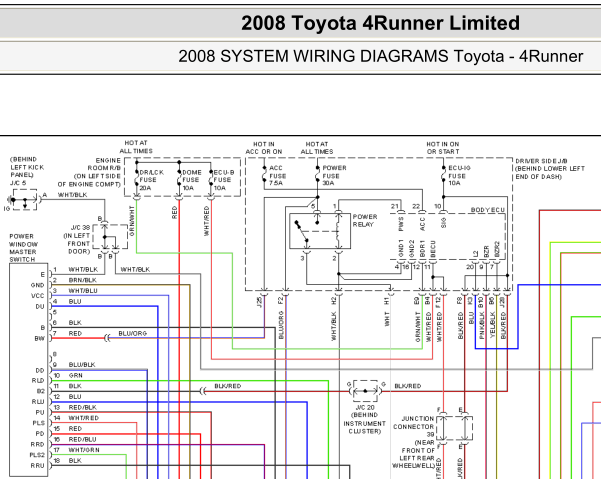Click the "F12" connector label

(x=438, y=302)
